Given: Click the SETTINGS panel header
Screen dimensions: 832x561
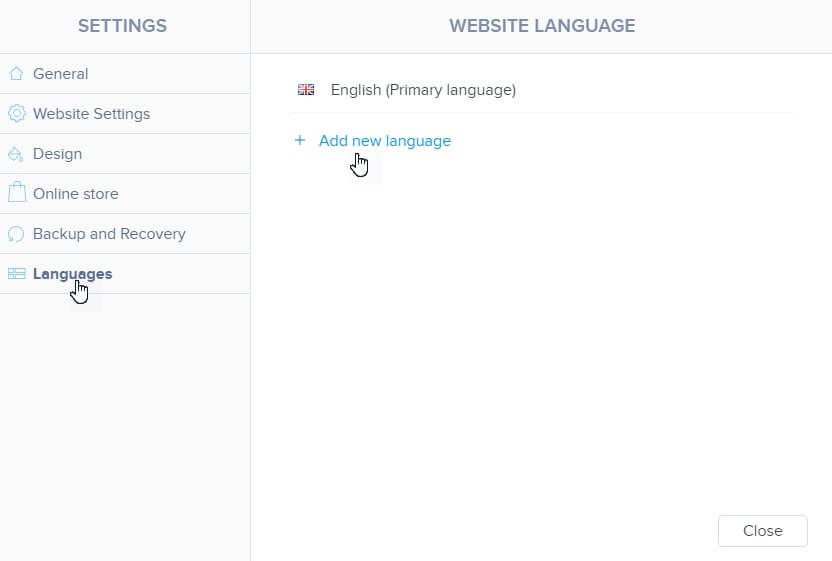Looking at the screenshot, I should [122, 26].
